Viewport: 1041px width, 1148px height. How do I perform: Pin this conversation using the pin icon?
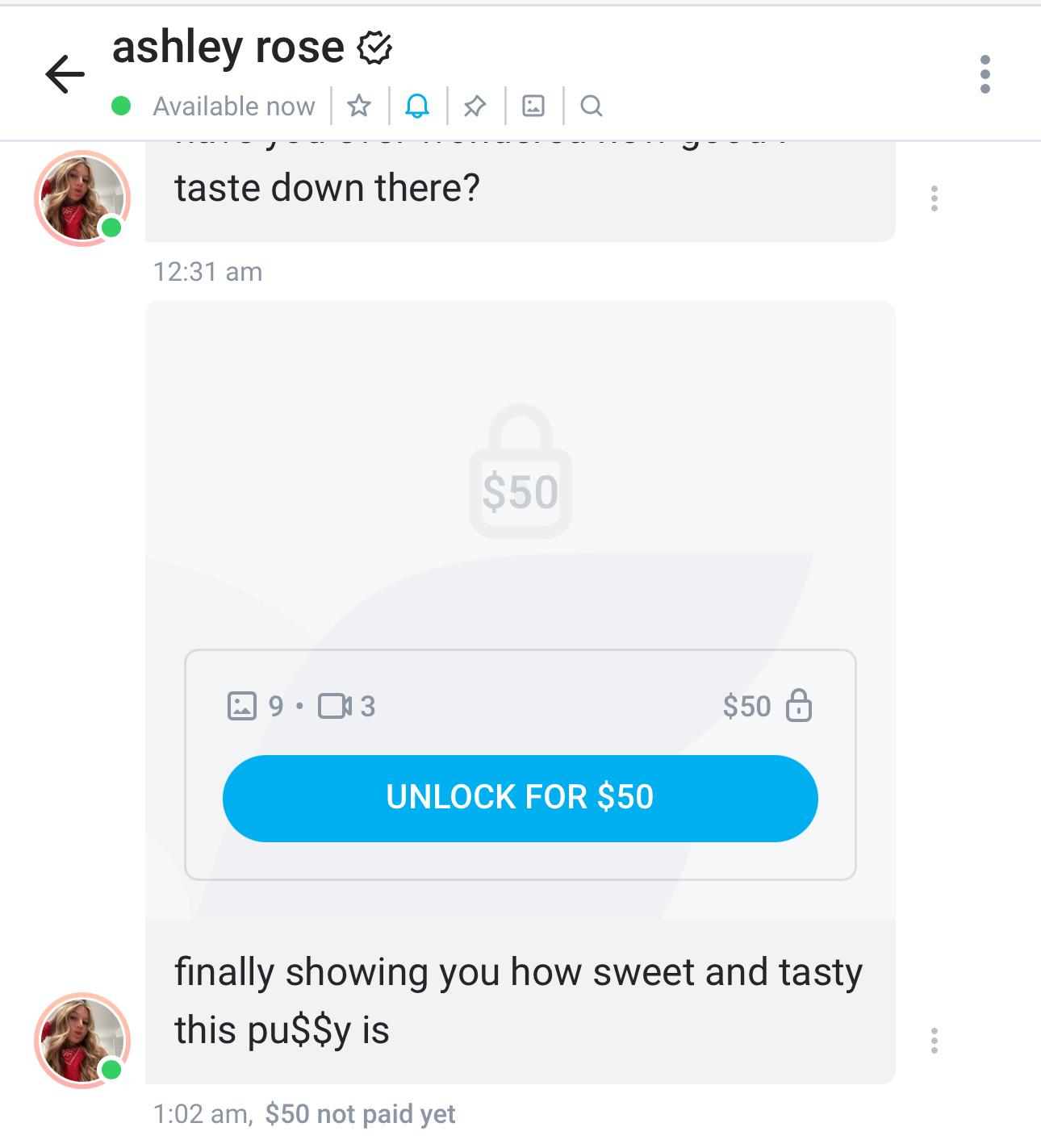point(476,106)
